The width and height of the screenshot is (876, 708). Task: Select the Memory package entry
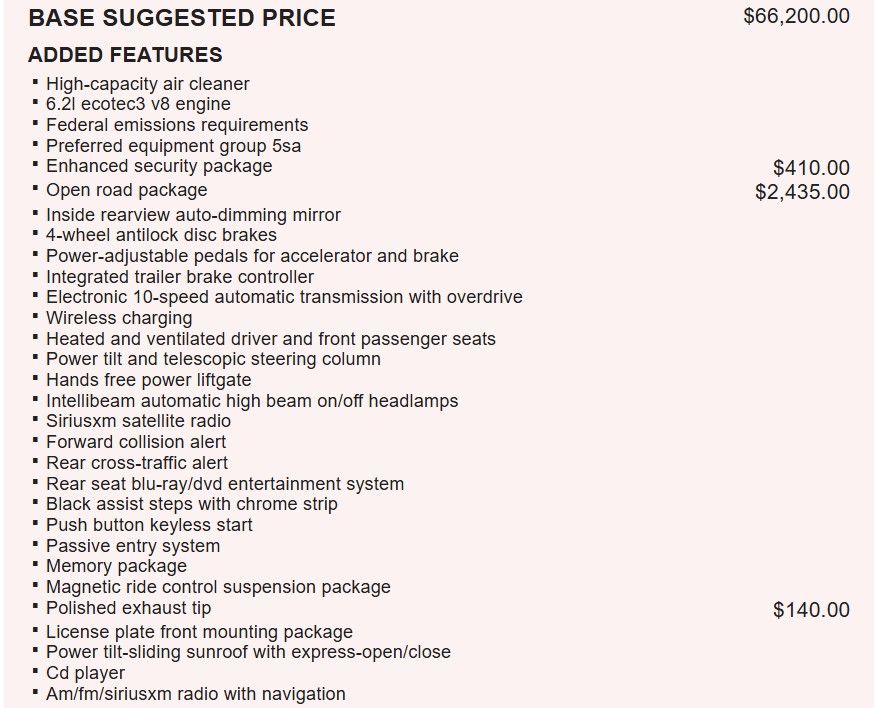click(x=116, y=566)
